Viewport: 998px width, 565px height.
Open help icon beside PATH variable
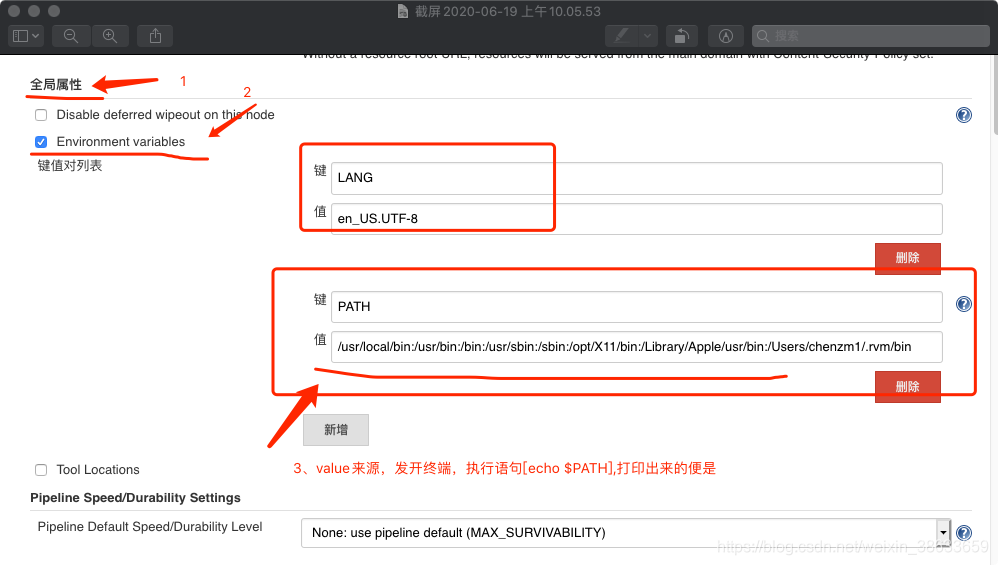964,304
